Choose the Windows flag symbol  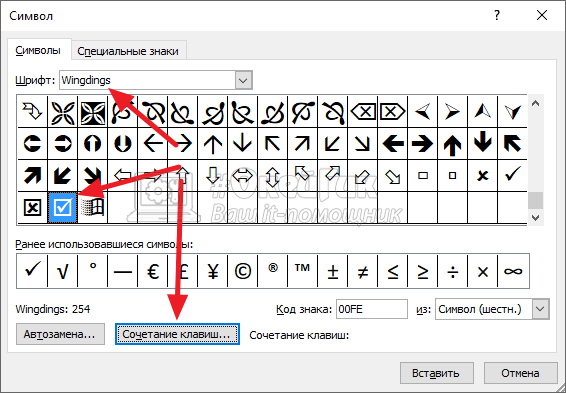tap(92, 207)
